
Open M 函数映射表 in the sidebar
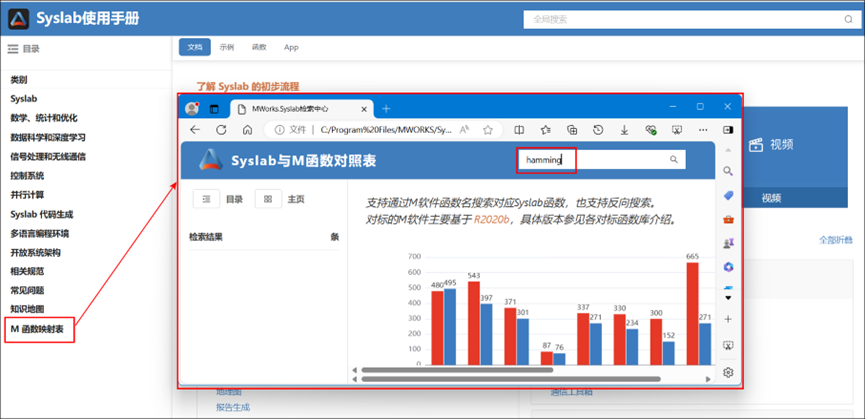click(37, 330)
